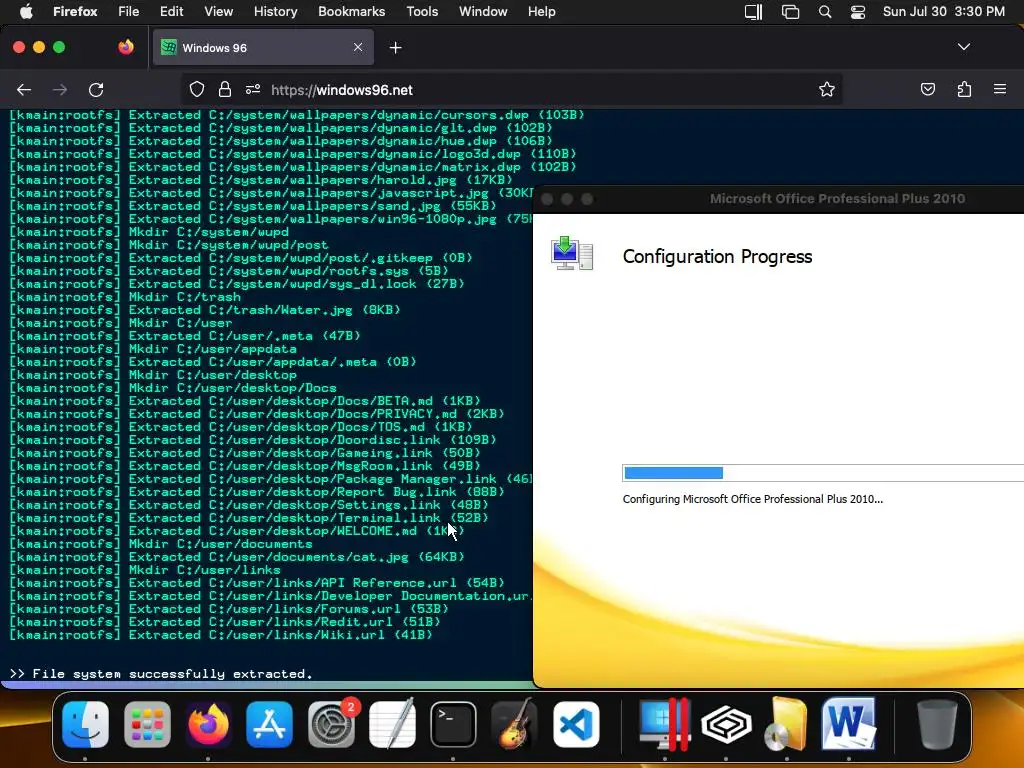Click the Office configuration progress bar

[823, 473]
